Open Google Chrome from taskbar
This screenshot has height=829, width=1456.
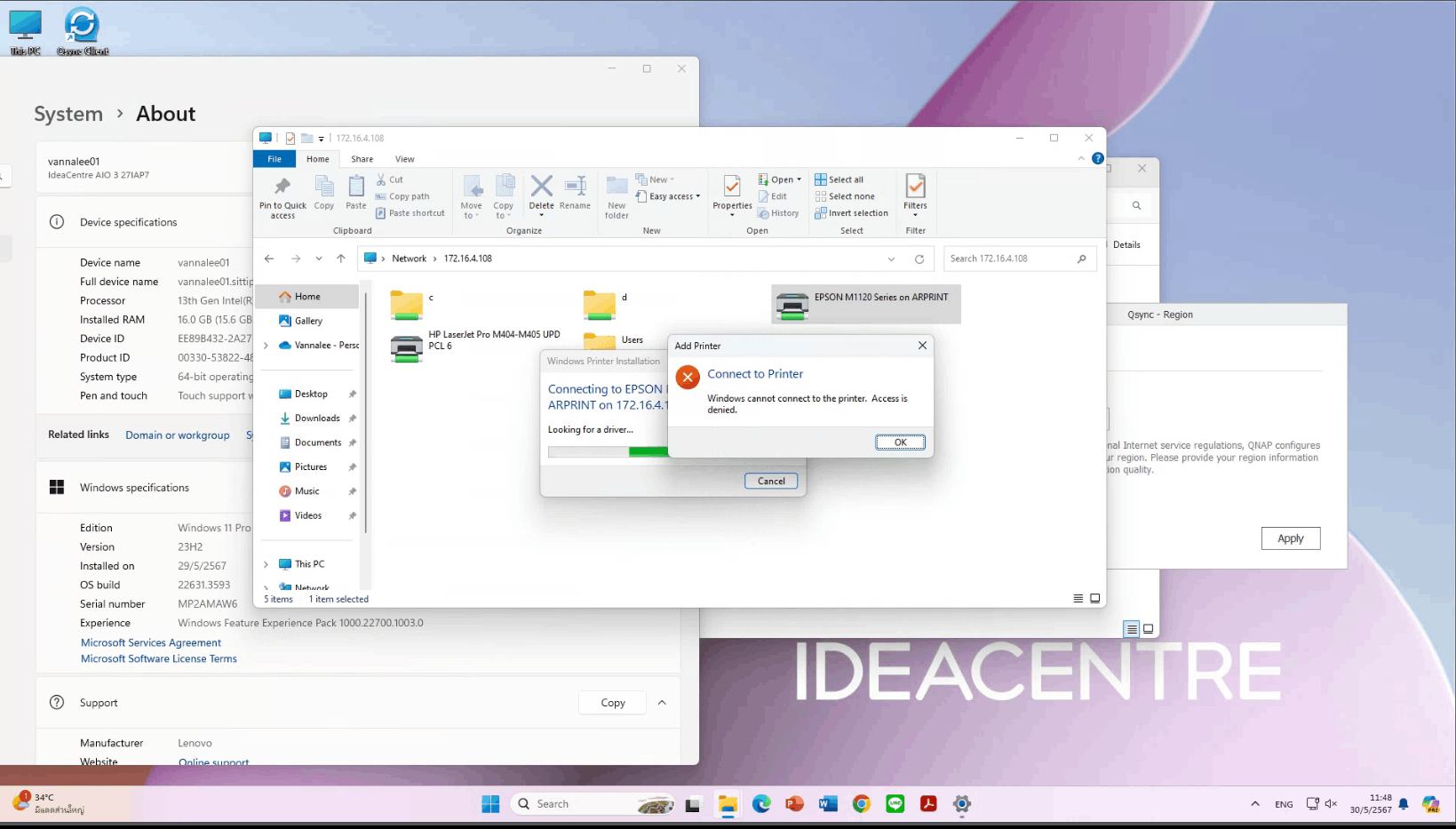pyautogui.click(x=862, y=804)
